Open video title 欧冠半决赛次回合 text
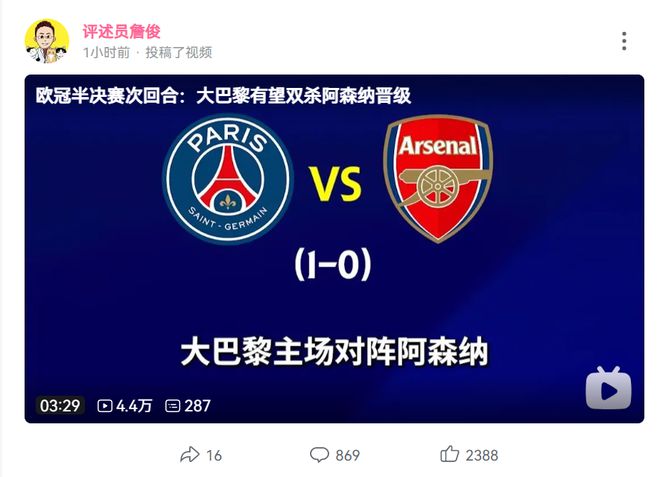Image resolution: width=660 pixels, height=477 pixels. click(x=223, y=96)
